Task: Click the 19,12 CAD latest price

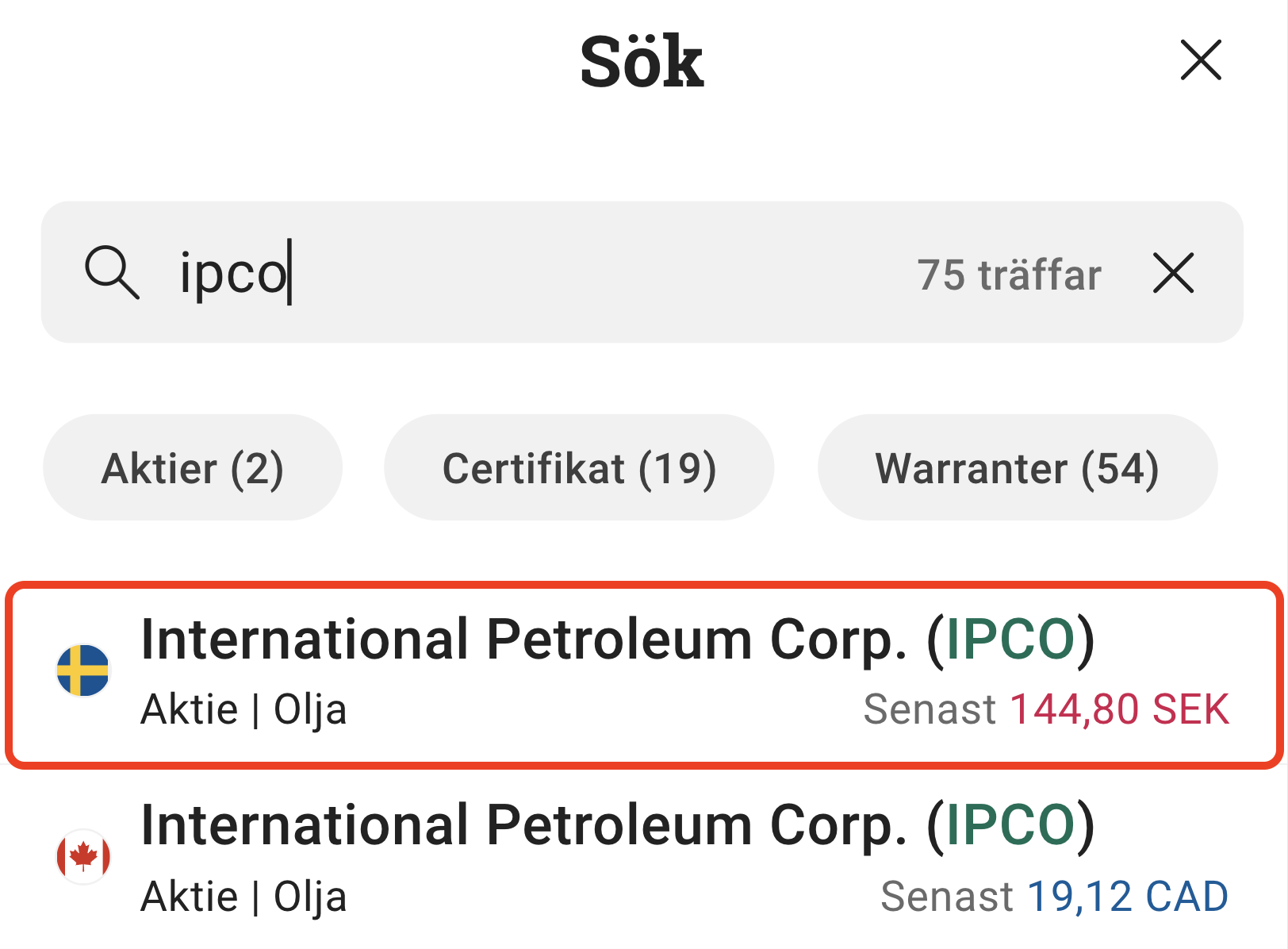Action: click(1128, 897)
